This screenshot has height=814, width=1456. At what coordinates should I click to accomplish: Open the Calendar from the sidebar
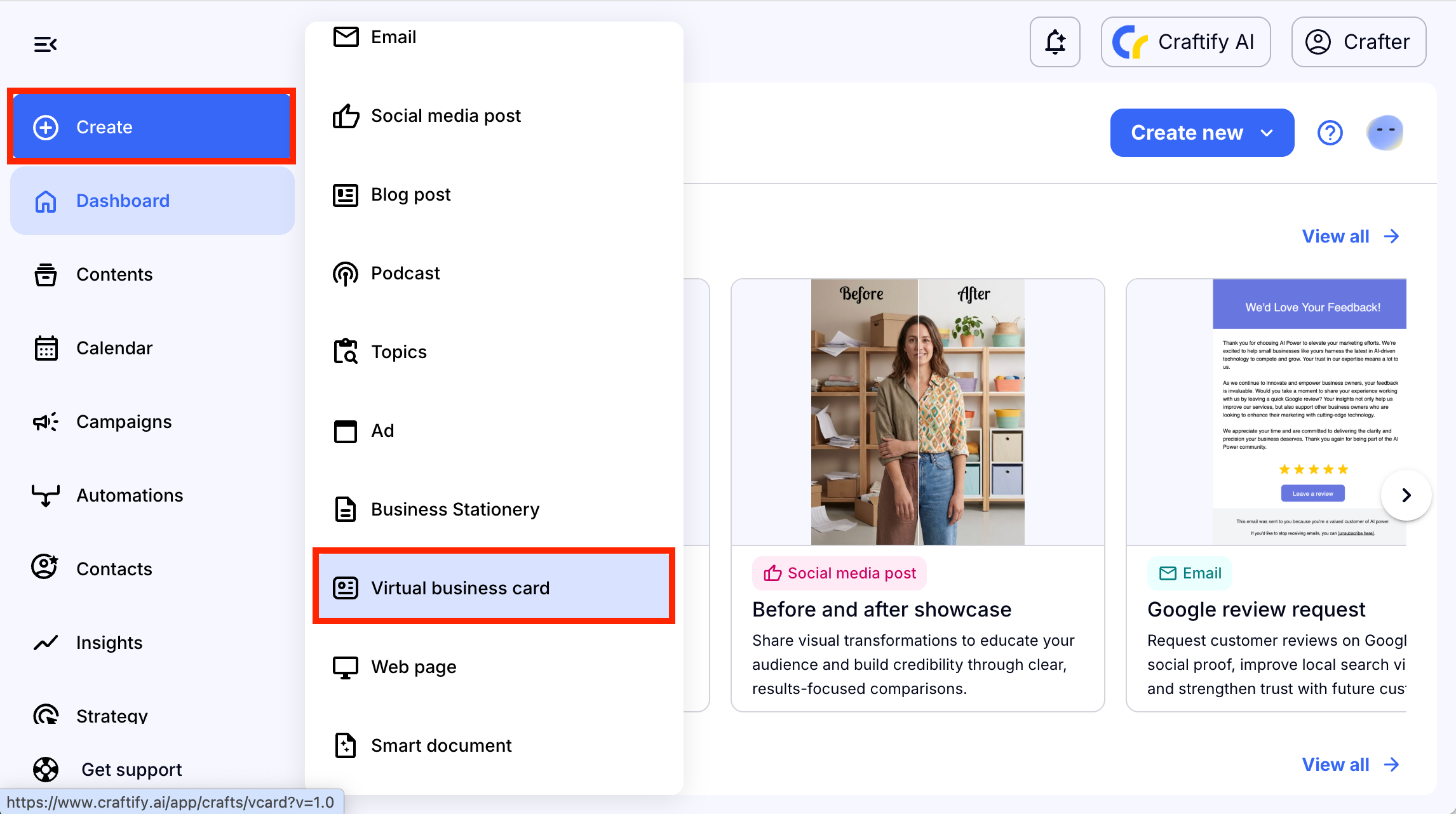(x=114, y=348)
